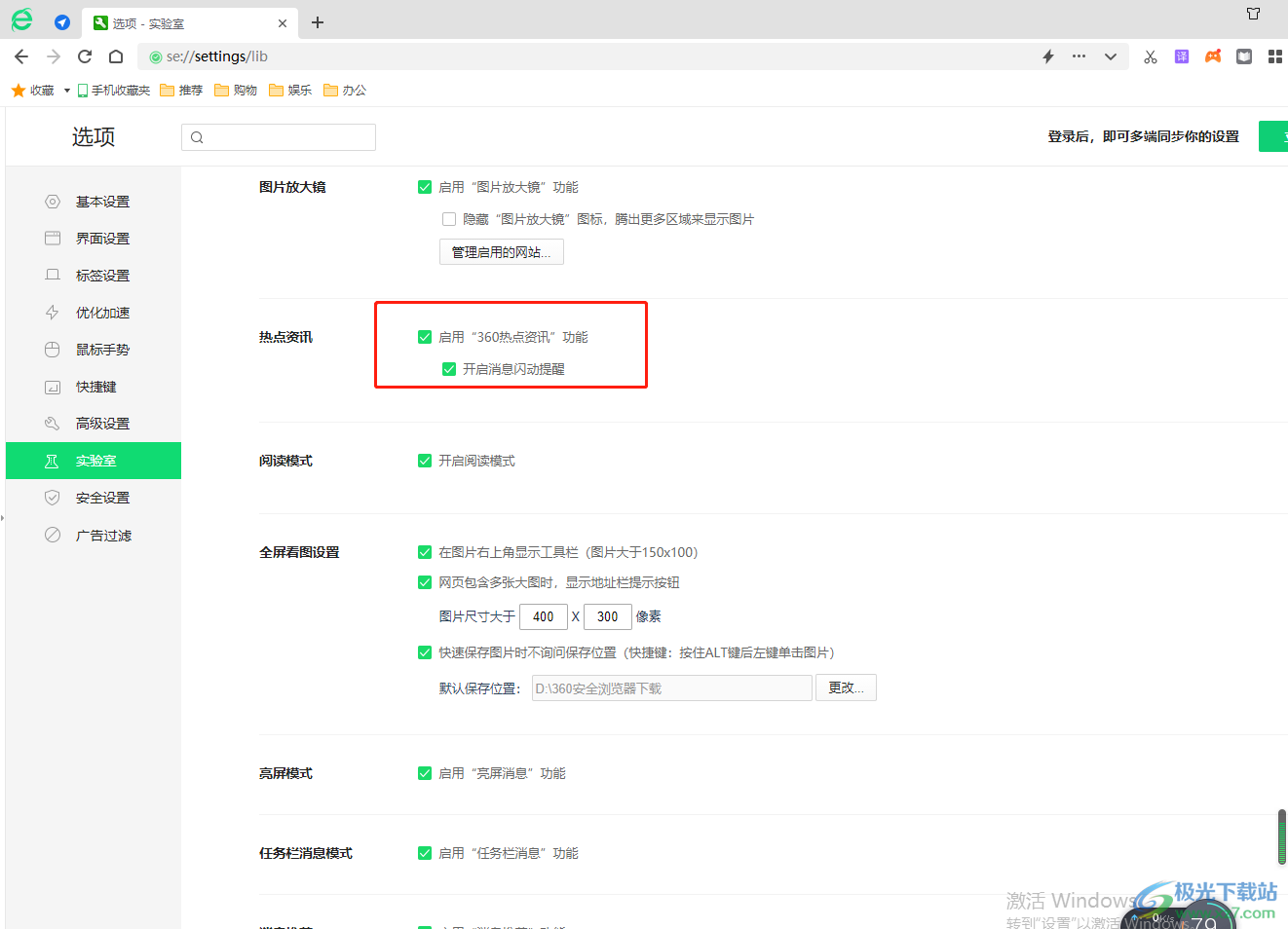Click the lightning speed mode icon
The width and height of the screenshot is (1288, 929).
coord(1048,56)
